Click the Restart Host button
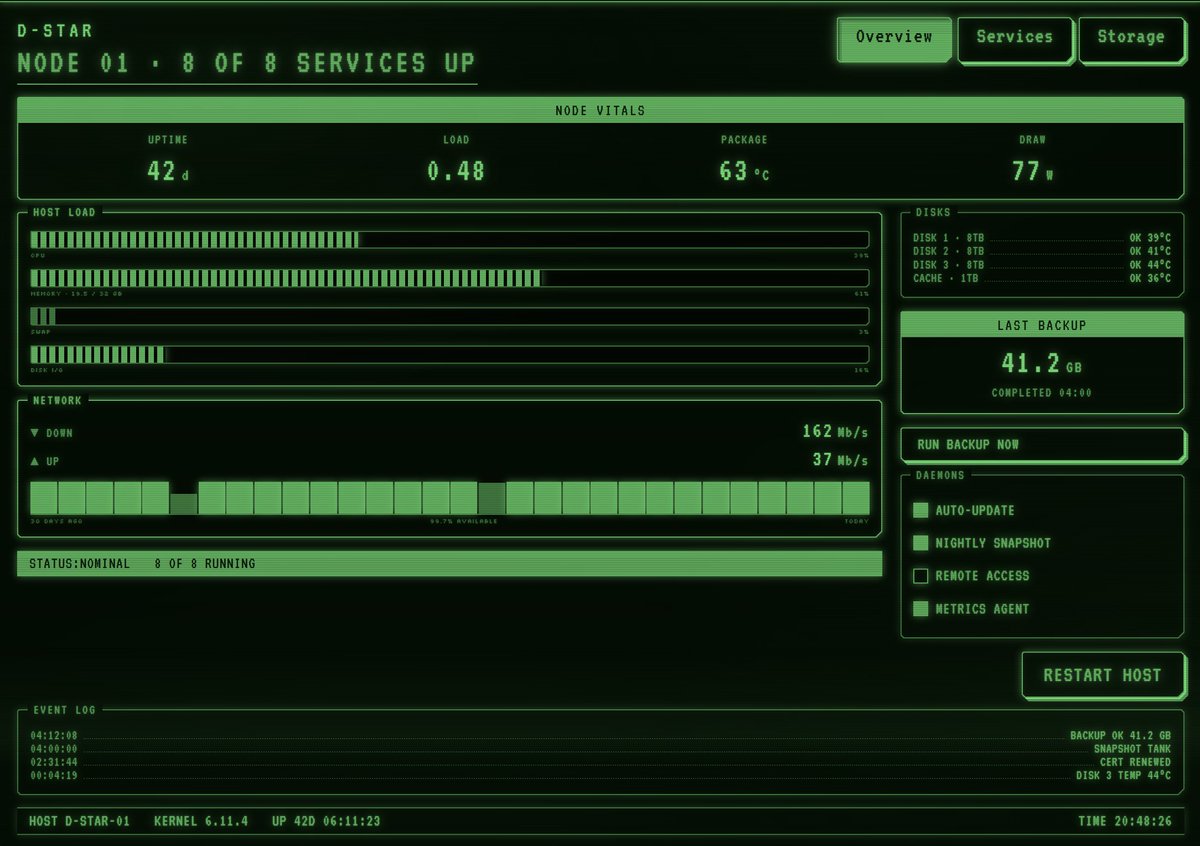1200x846 pixels. (x=1103, y=675)
